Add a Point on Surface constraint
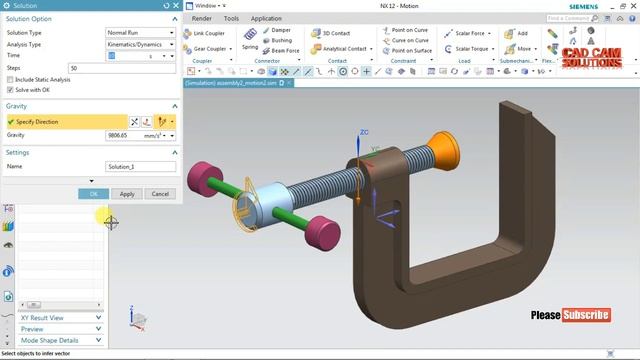The height and width of the screenshot is (360, 640). (x=407, y=51)
